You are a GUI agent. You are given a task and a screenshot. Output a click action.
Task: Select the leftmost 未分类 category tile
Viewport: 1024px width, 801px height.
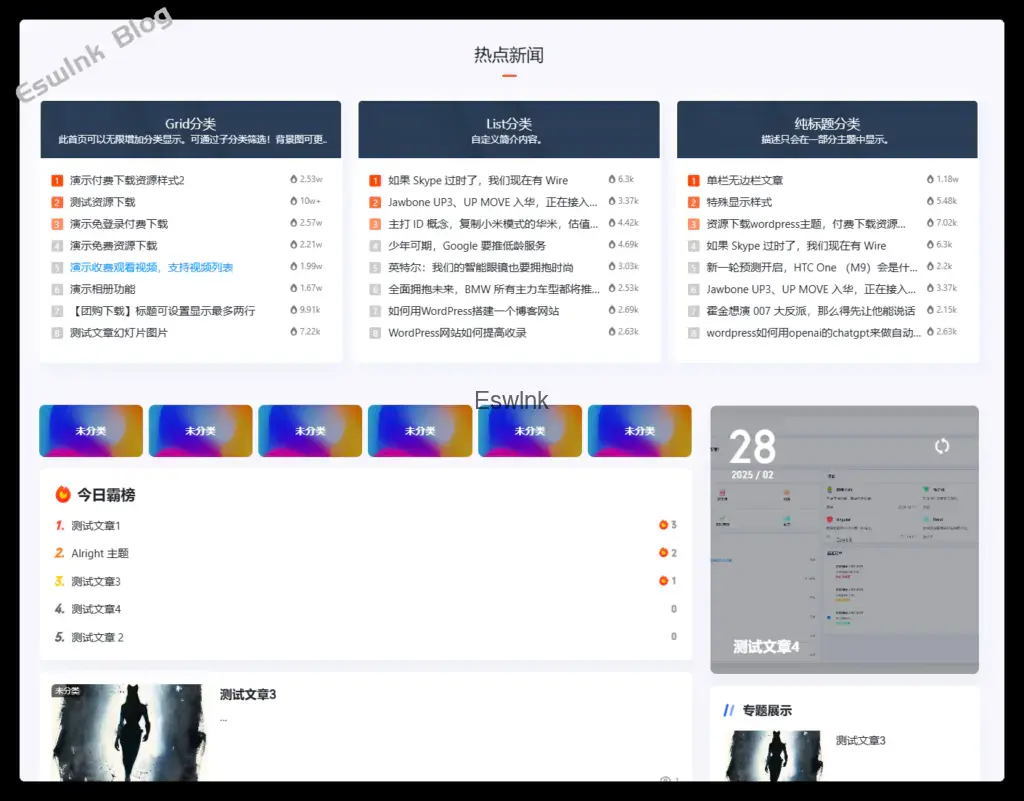tap(91, 431)
